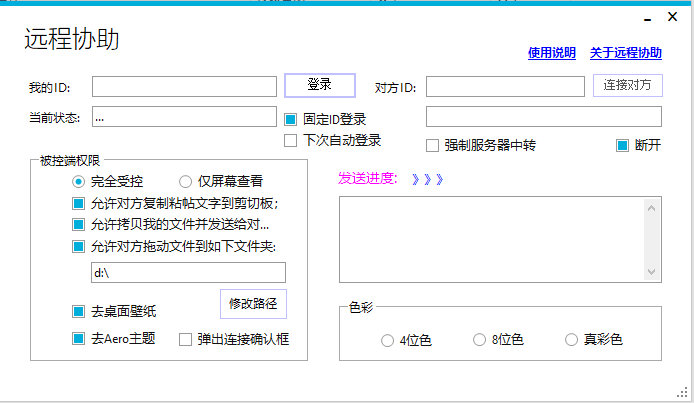Toggle 去Aero主题 checkbox
Screen dimensions: 694x403
(x=78, y=339)
